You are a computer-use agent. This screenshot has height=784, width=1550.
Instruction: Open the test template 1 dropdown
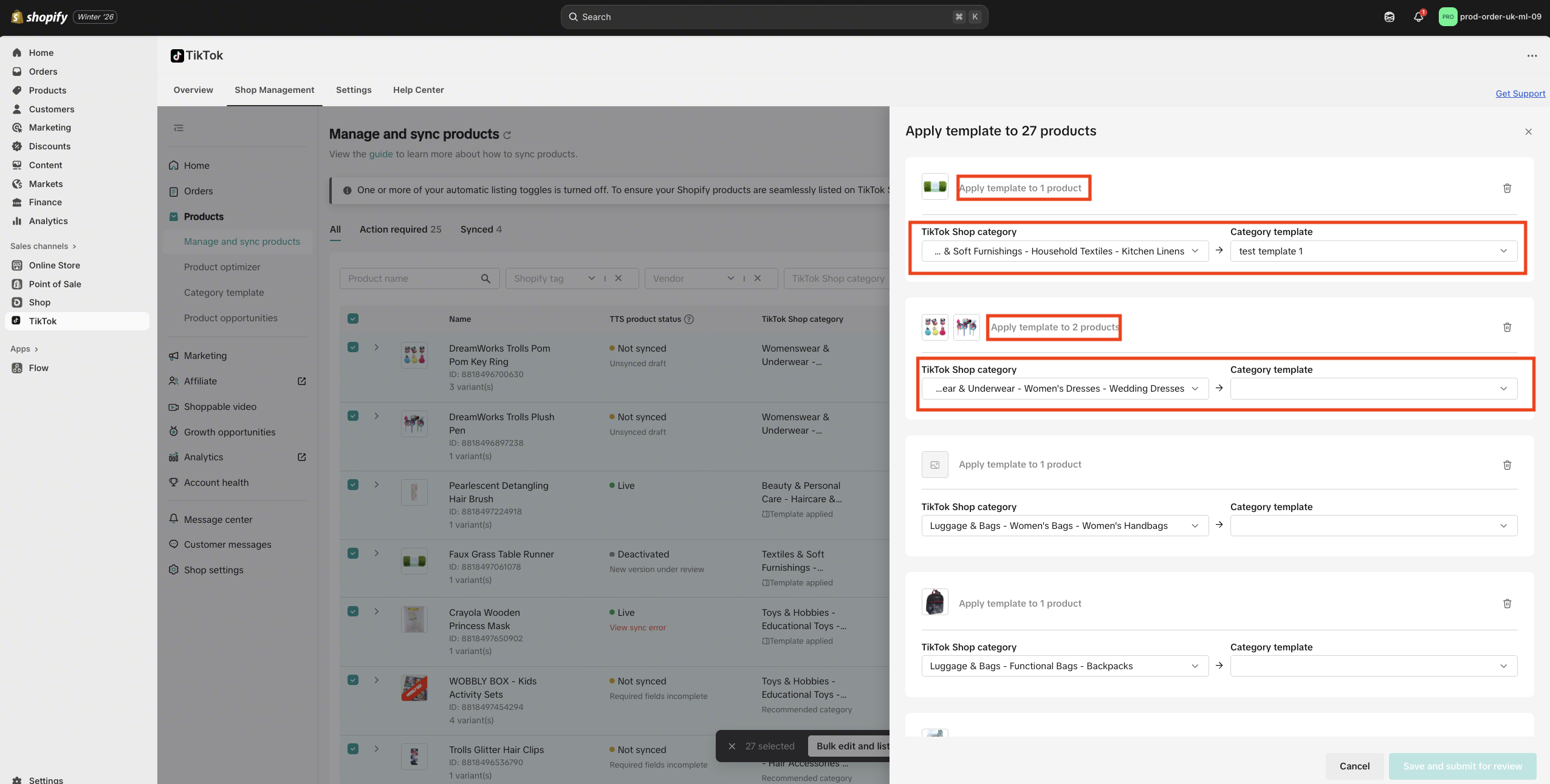tap(1373, 251)
